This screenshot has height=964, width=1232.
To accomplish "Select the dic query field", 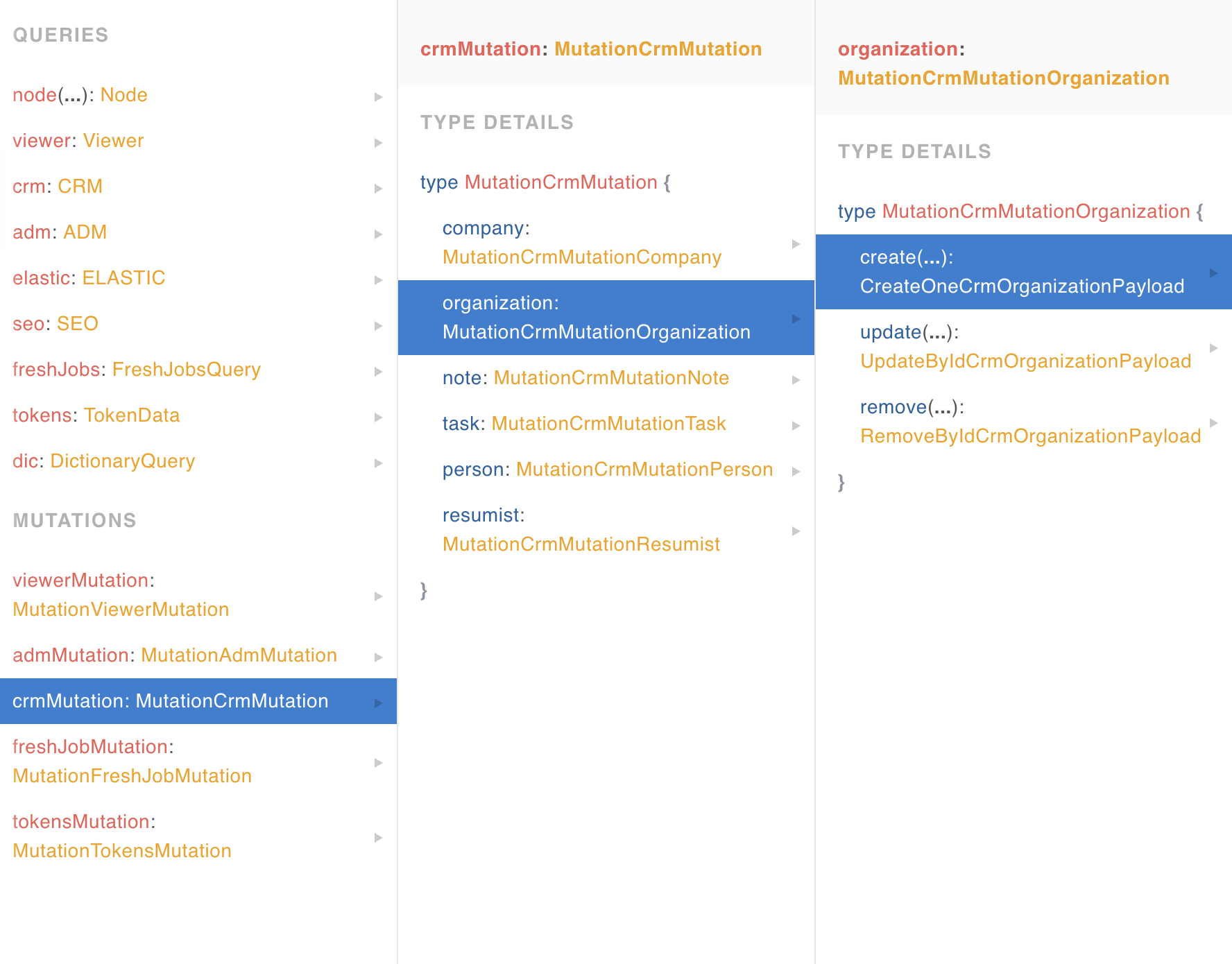I will (x=26, y=461).
